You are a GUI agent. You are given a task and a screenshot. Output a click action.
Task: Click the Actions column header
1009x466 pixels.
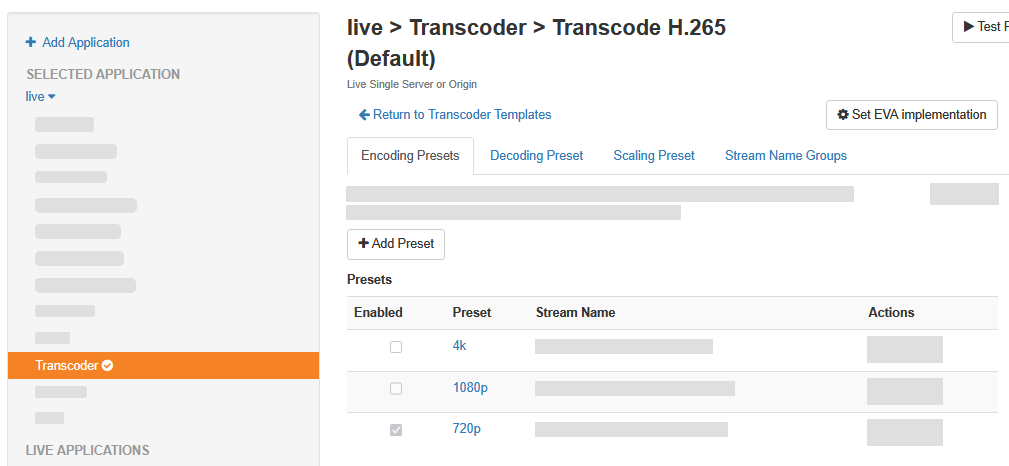891,313
